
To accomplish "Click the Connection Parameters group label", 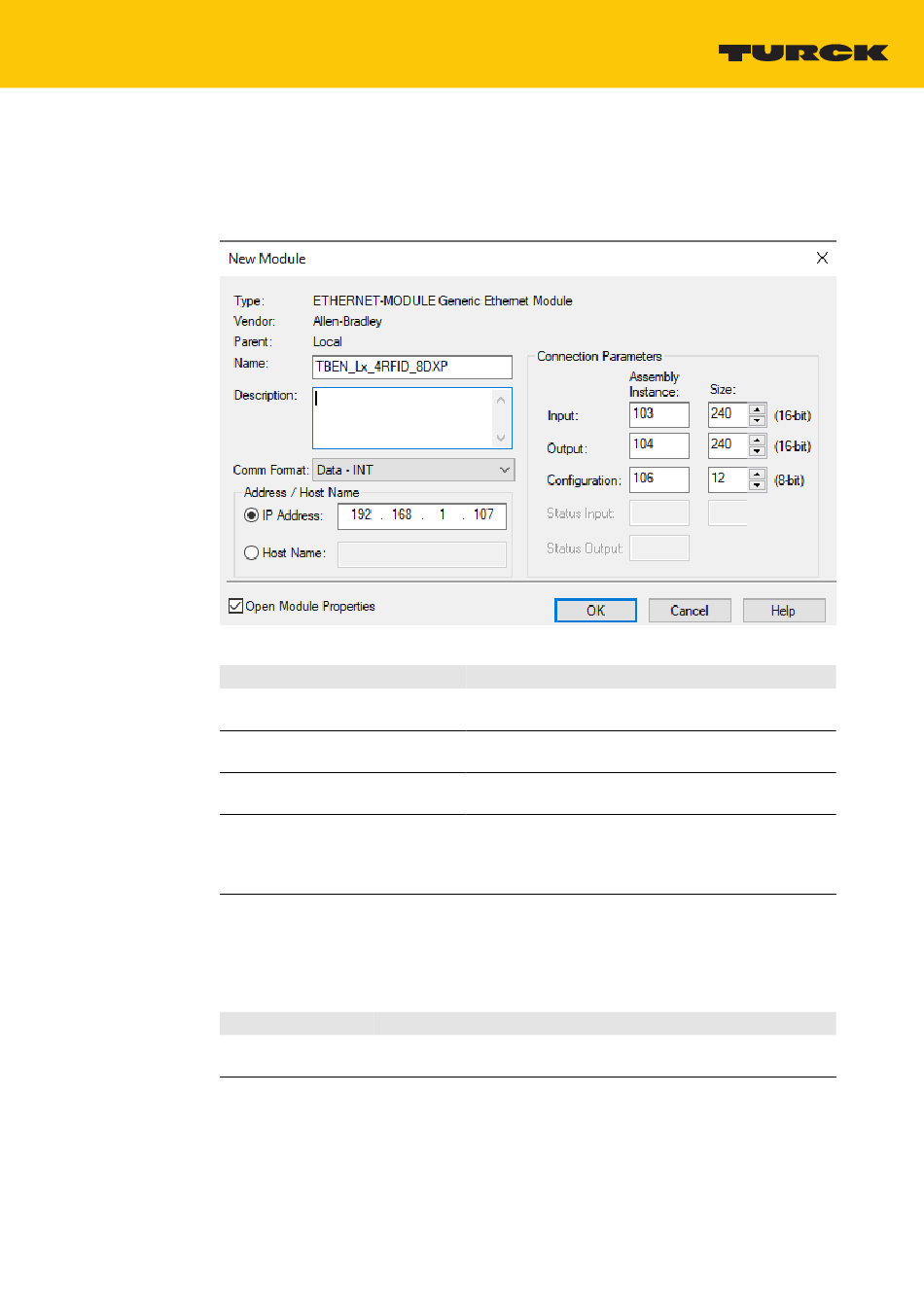I will [x=599, y=356].
